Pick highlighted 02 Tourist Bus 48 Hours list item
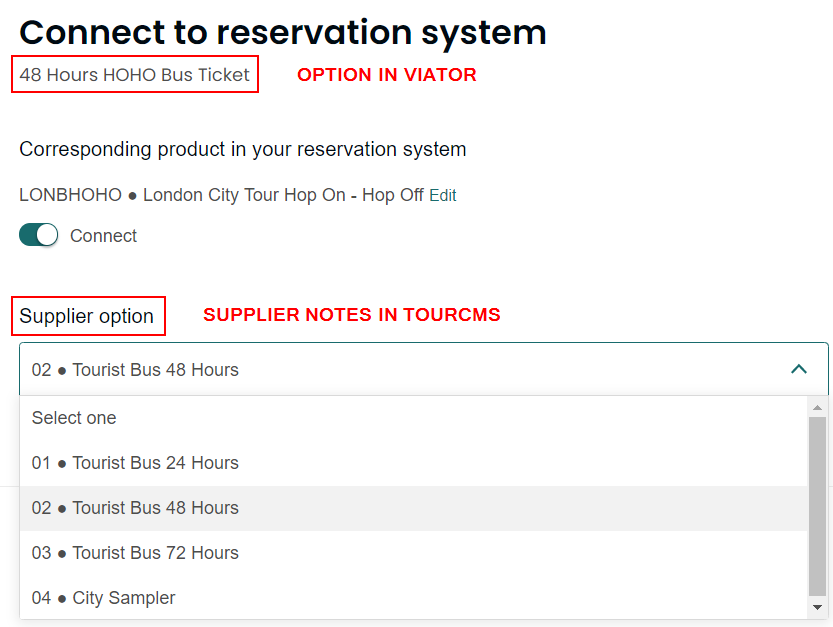 click(135, 508)
